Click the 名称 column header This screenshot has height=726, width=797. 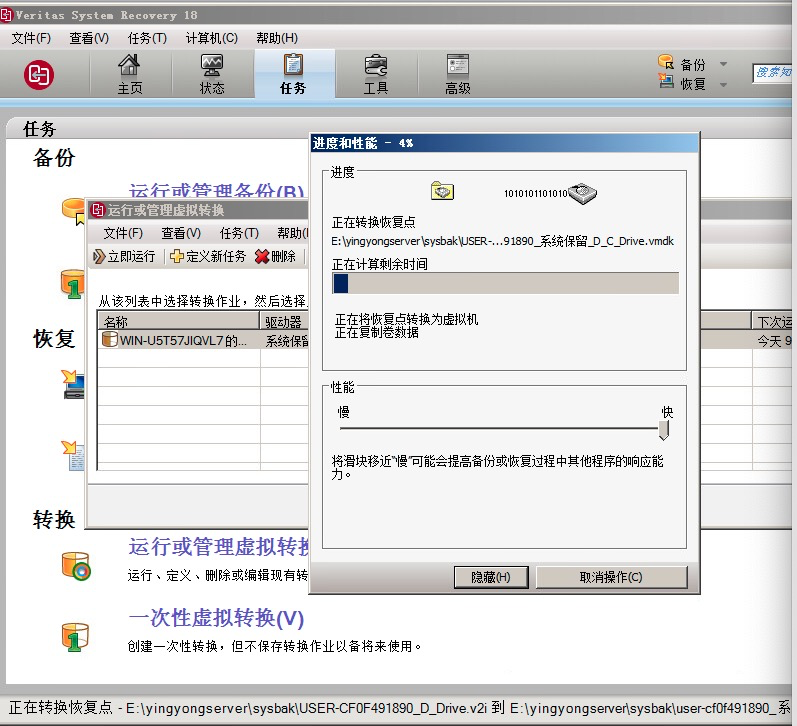click(178, 322)
